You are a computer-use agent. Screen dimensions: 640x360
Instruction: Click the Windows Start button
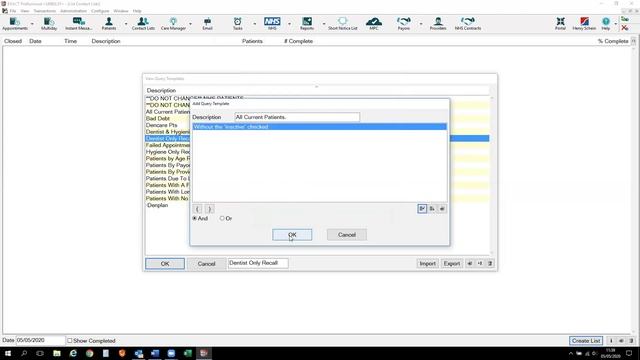click(8, 353)
